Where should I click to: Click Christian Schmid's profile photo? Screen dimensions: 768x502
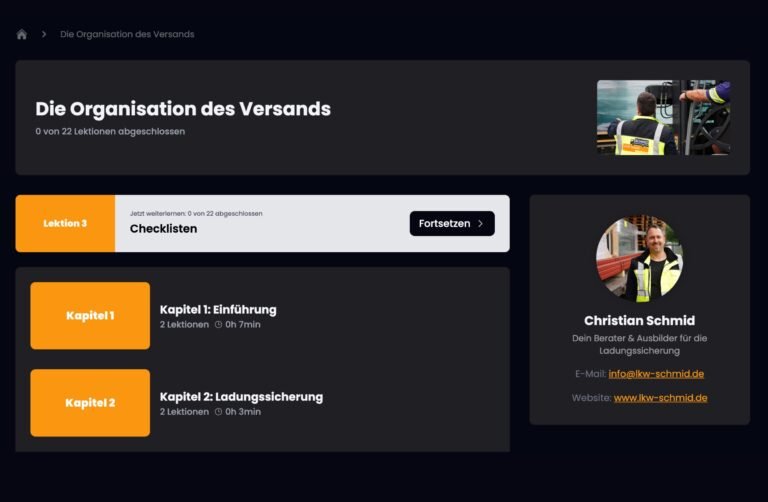[639, 259]
